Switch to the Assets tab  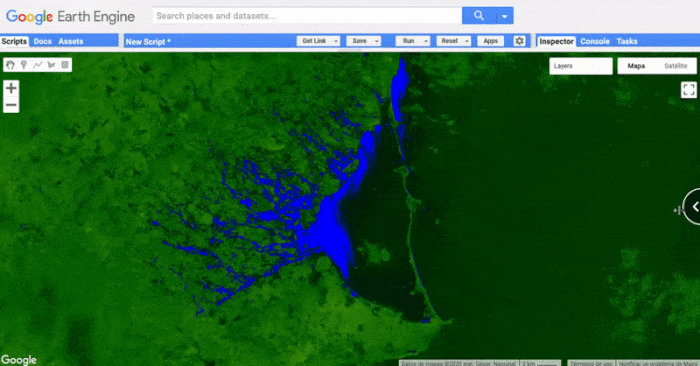click(x=71, y=41)
